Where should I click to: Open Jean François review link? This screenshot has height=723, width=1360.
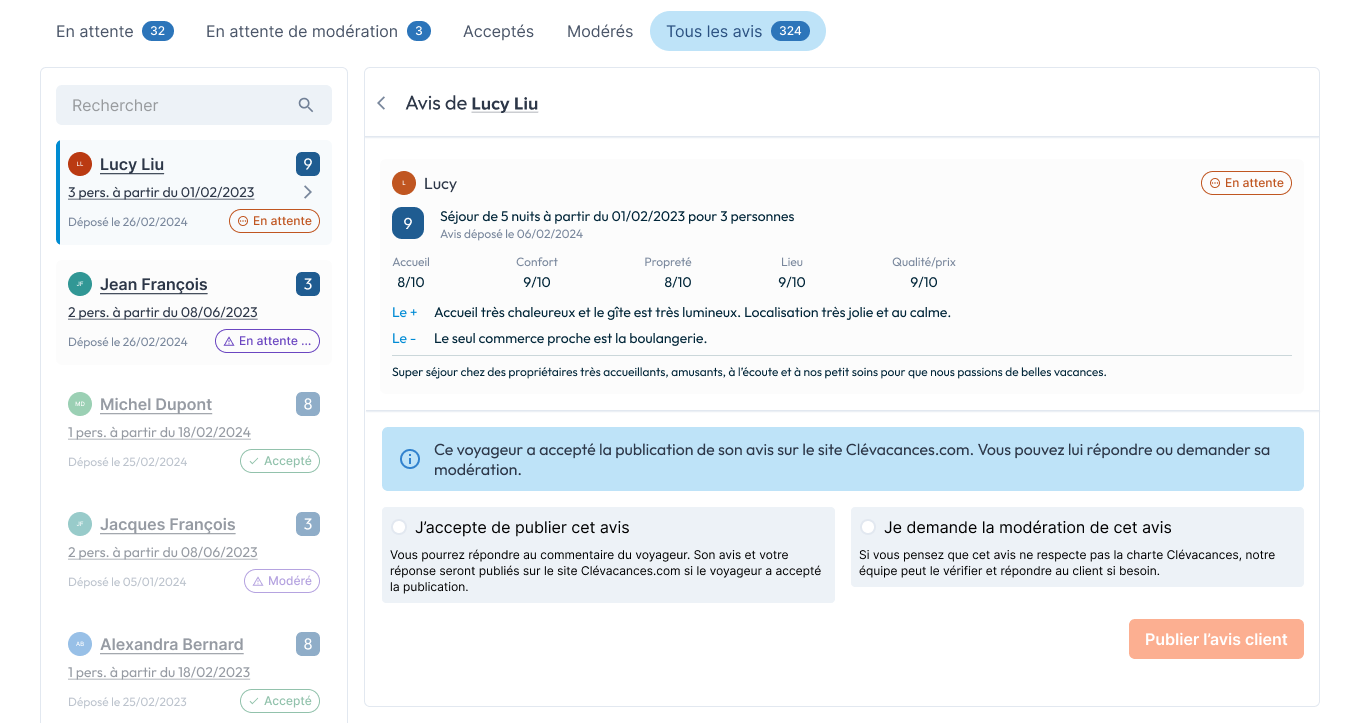point(154,284)
